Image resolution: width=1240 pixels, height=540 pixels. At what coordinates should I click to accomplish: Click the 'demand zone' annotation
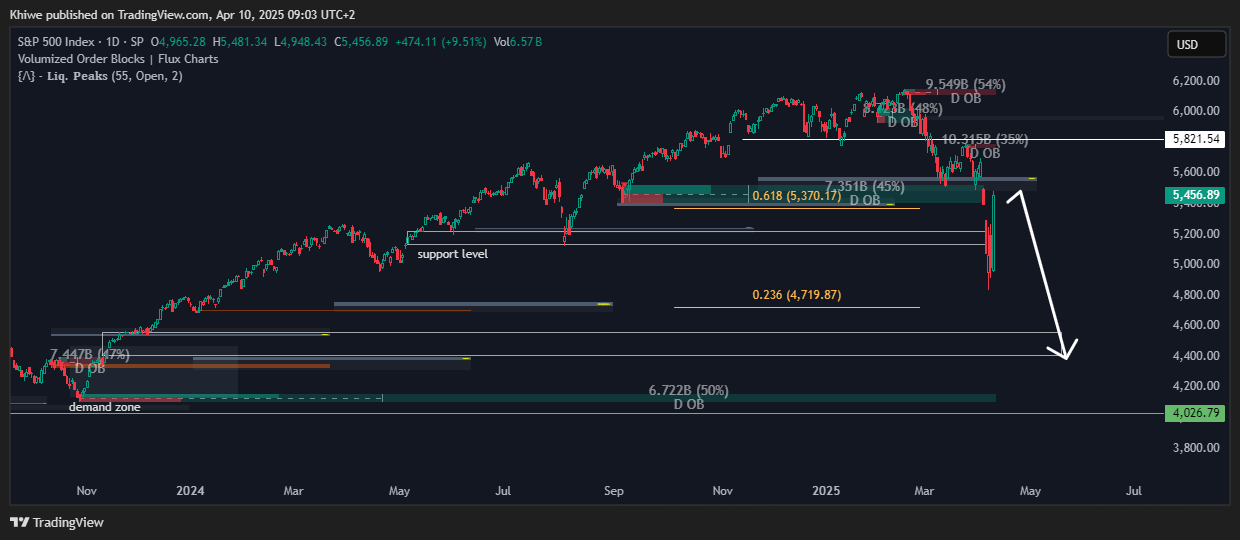click(x=104, y=407)
